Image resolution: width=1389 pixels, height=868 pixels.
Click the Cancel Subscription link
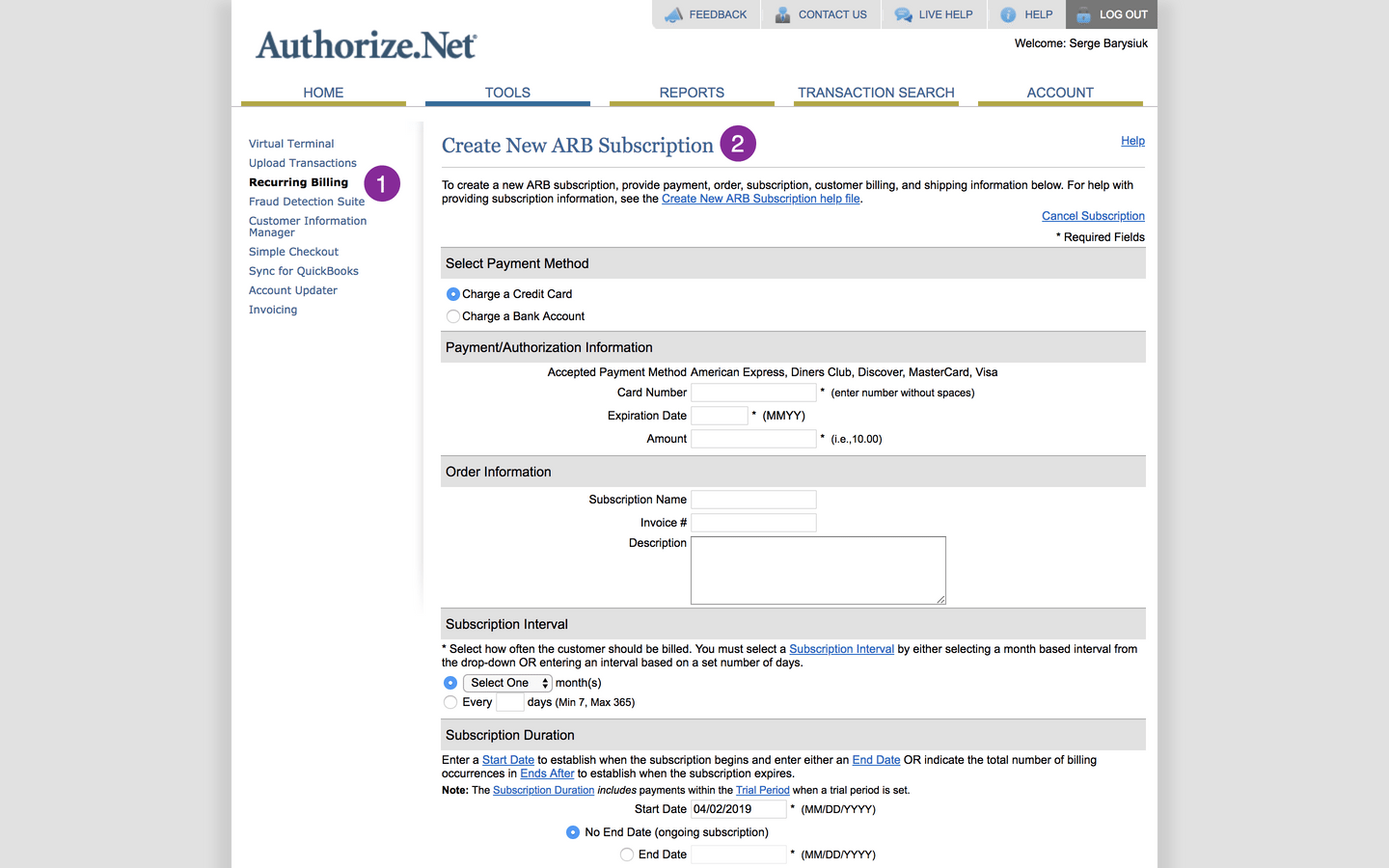[1093, 216]
